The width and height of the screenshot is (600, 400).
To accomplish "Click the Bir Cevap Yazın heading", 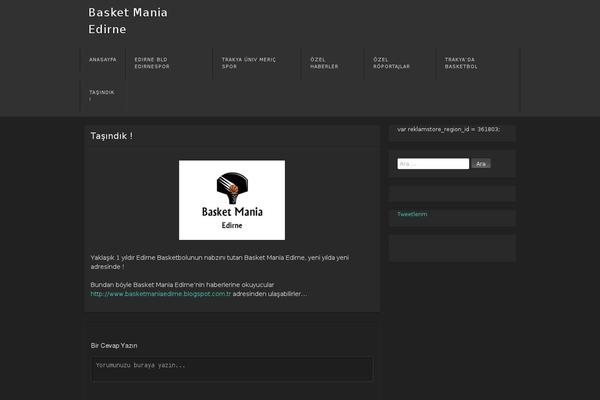I will [114, 346].
